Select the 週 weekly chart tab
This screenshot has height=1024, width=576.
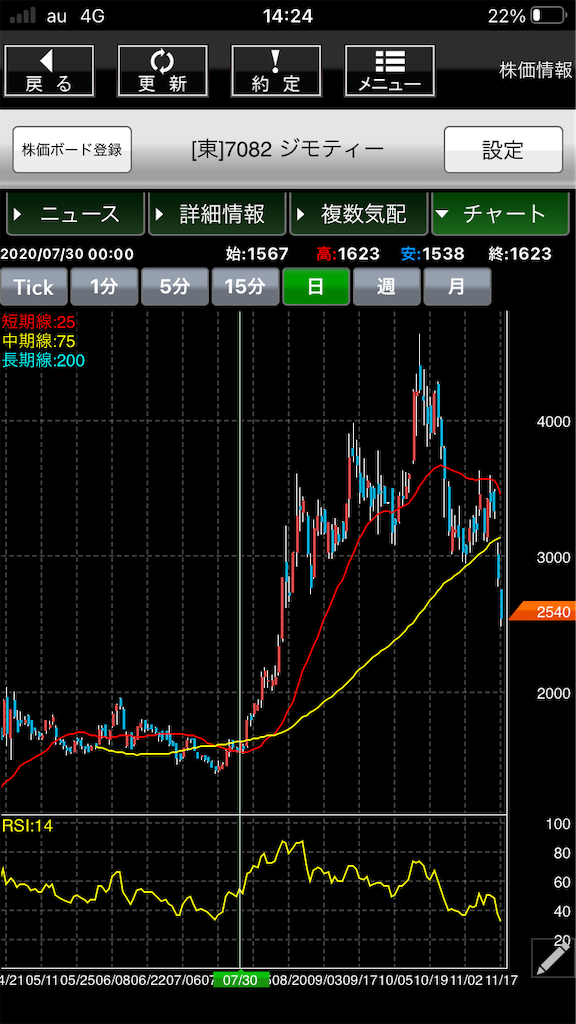click(386, 287)
